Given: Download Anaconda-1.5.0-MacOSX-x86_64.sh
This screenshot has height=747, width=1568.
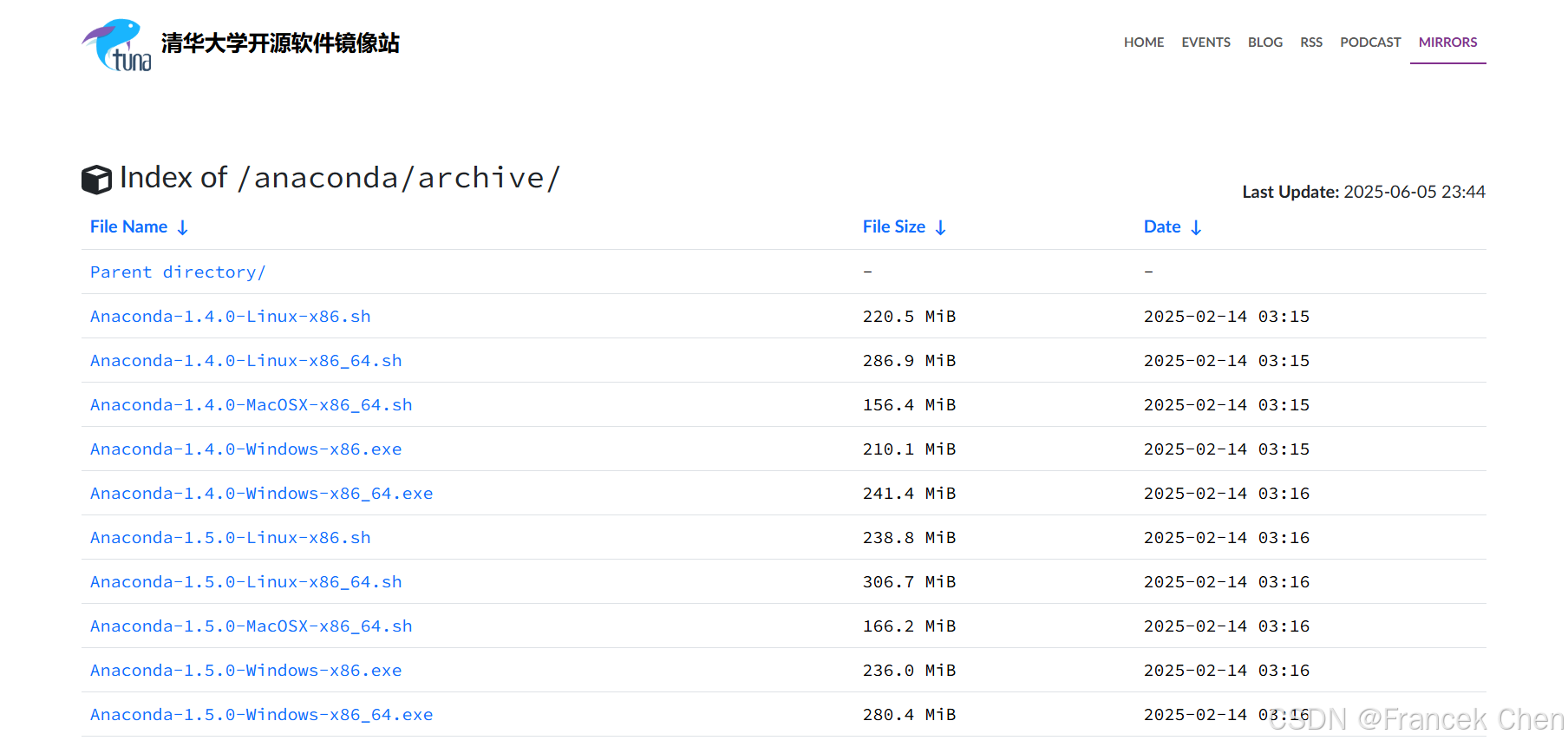Looking at the screenshot, I should 252,626.
